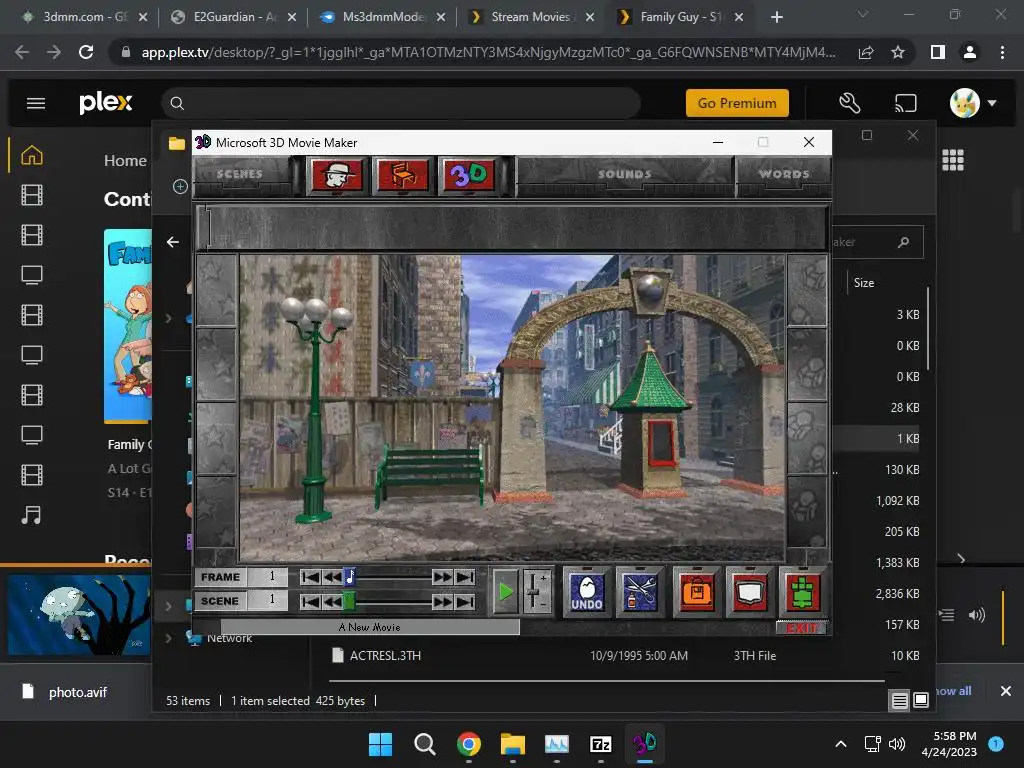
Task: Switch to the Family Guy browser tab
Action: click(679, 17)
